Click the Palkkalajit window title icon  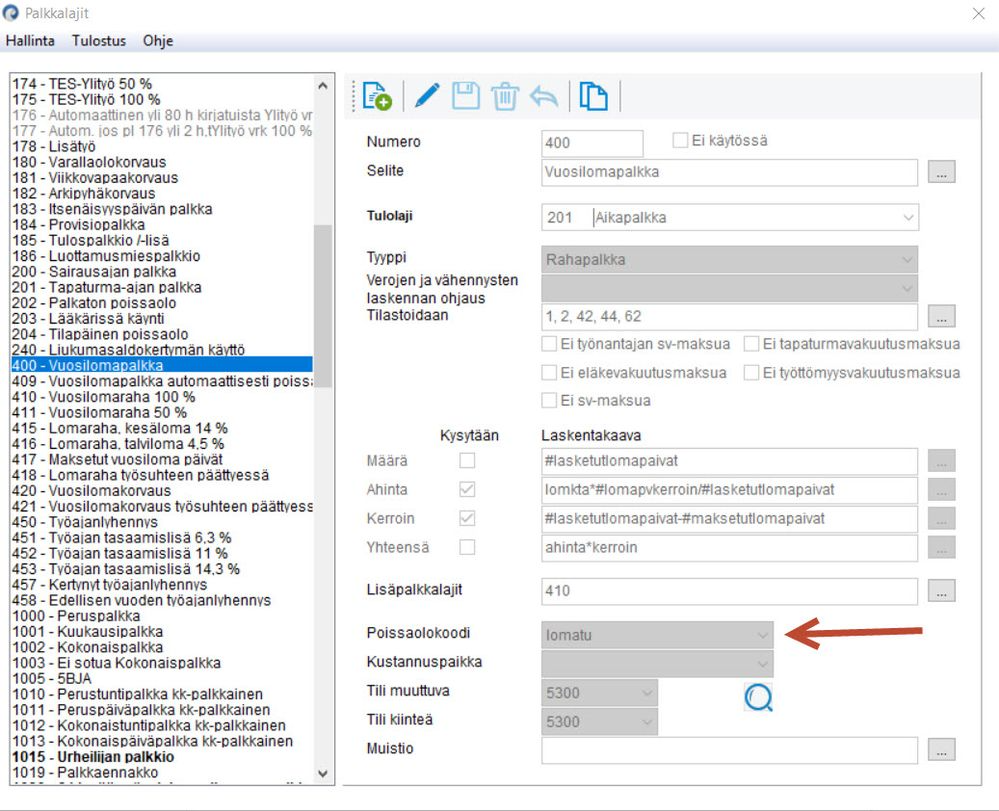click(11, 13)
